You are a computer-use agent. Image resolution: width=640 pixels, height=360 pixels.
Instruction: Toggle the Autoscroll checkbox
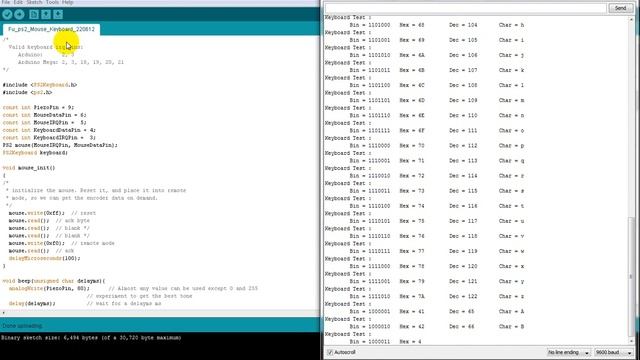(x=330, y=352)
